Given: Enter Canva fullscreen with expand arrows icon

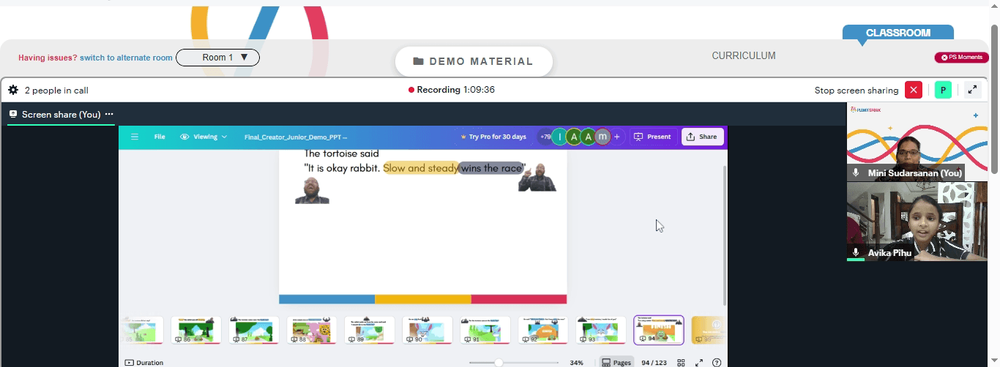Looking at the screenshot, I should pos(699,363).
